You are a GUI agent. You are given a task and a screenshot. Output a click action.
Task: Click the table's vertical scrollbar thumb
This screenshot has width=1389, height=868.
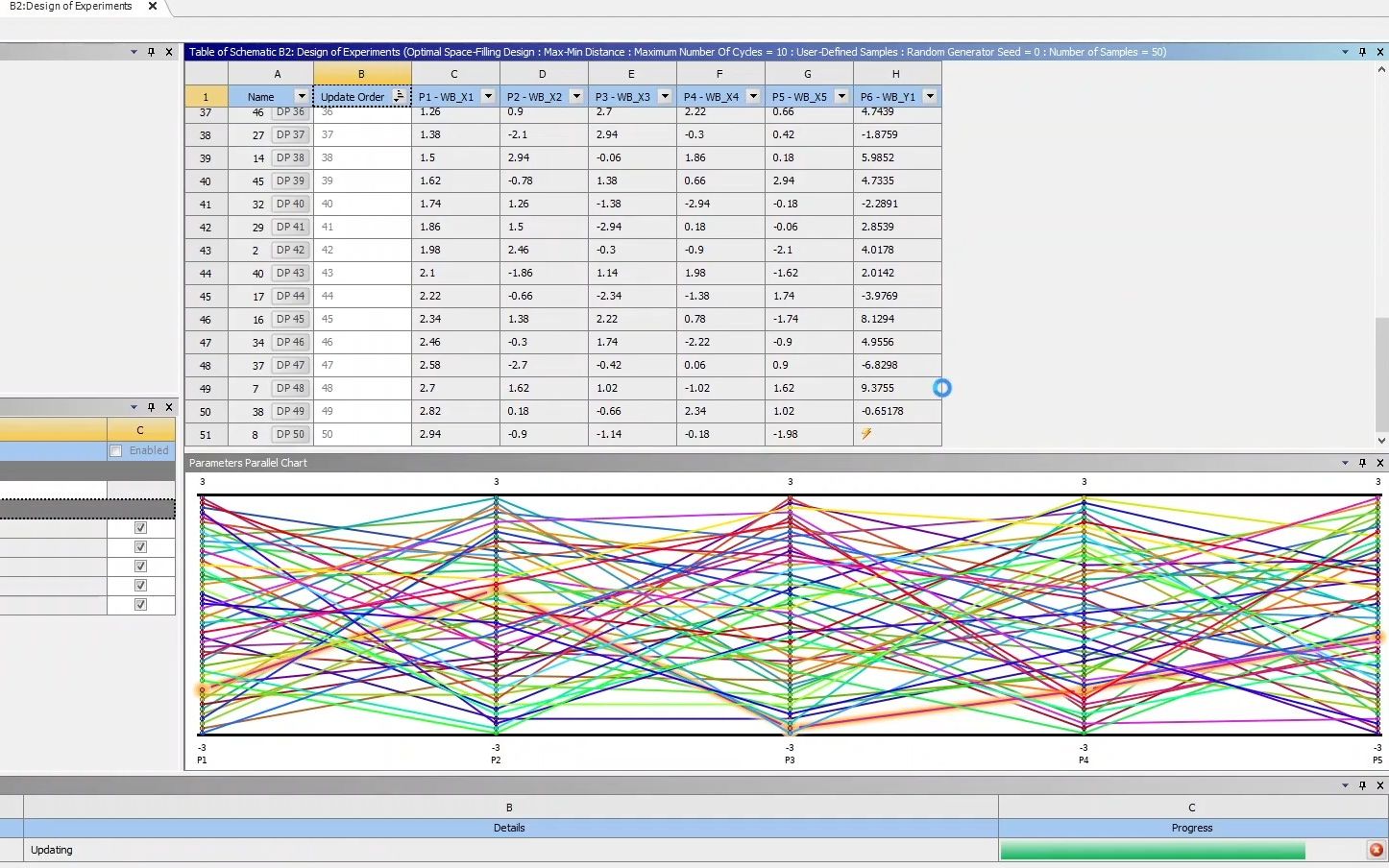tap(1381, 376)
